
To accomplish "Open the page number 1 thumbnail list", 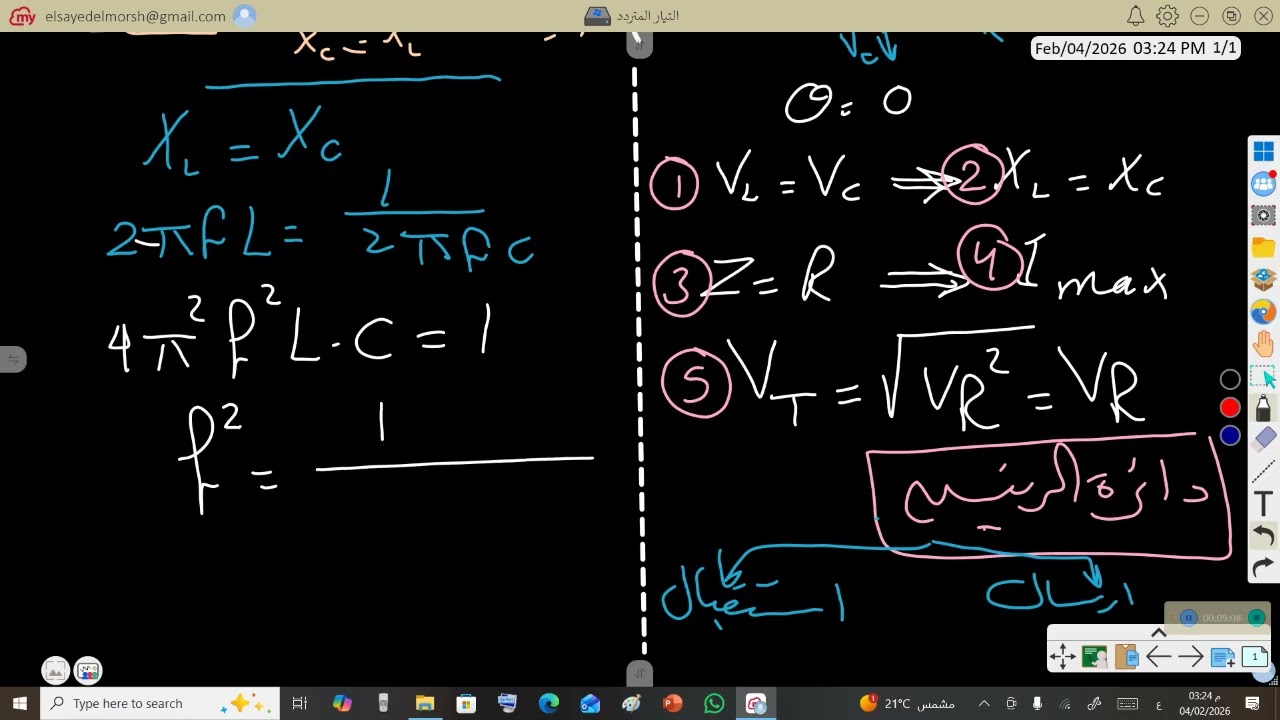I will tap(1255, 657).
